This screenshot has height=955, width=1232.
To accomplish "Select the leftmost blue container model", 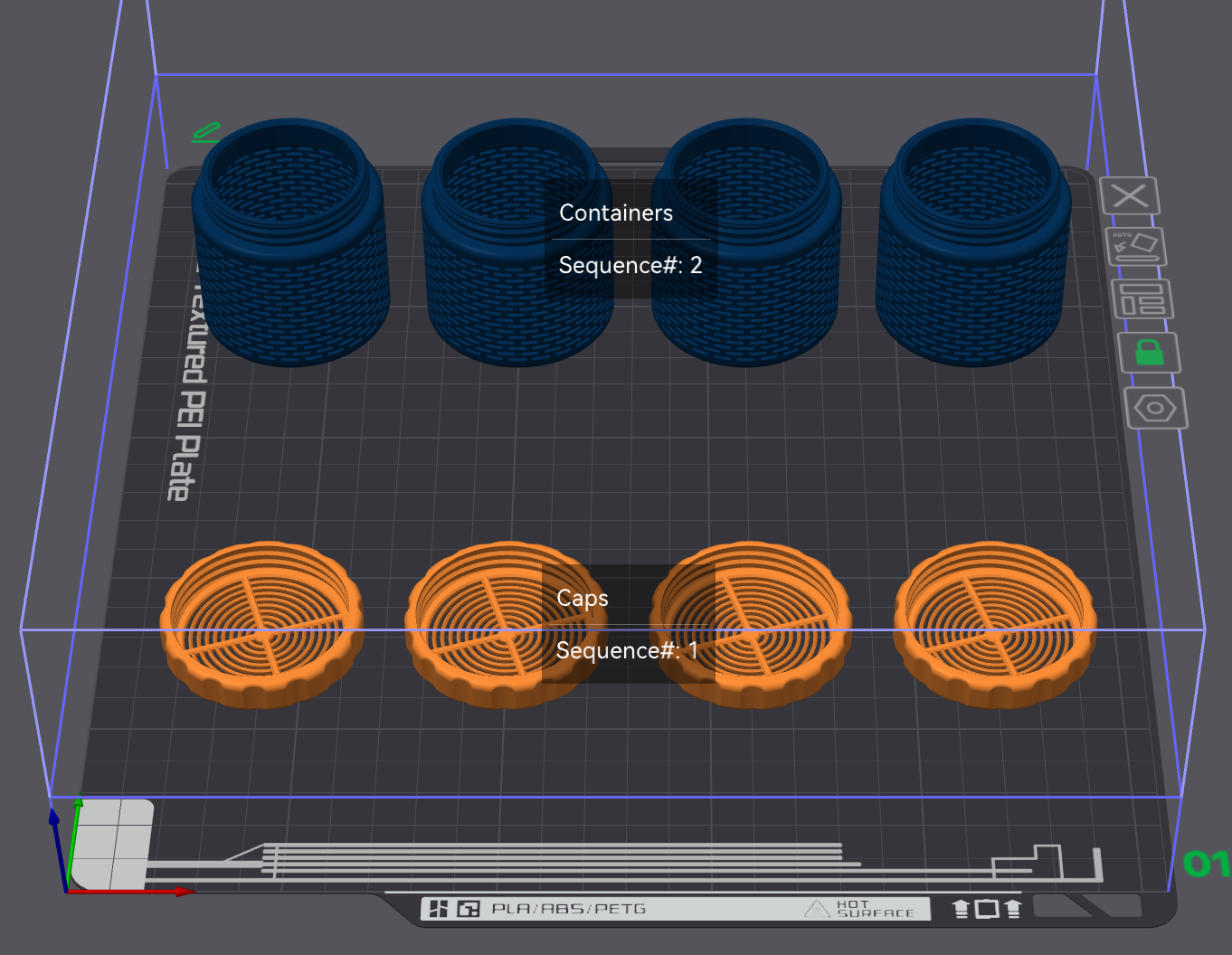I will point(290,242).
